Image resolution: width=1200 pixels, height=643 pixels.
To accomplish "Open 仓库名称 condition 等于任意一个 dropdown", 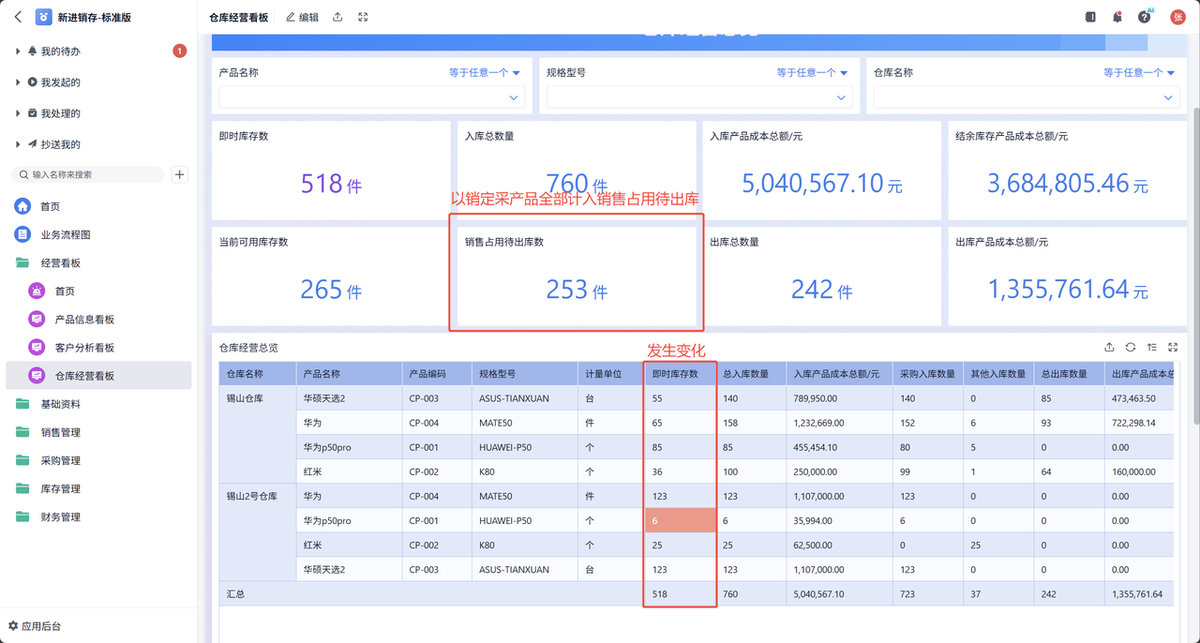I will [1139, 72].
